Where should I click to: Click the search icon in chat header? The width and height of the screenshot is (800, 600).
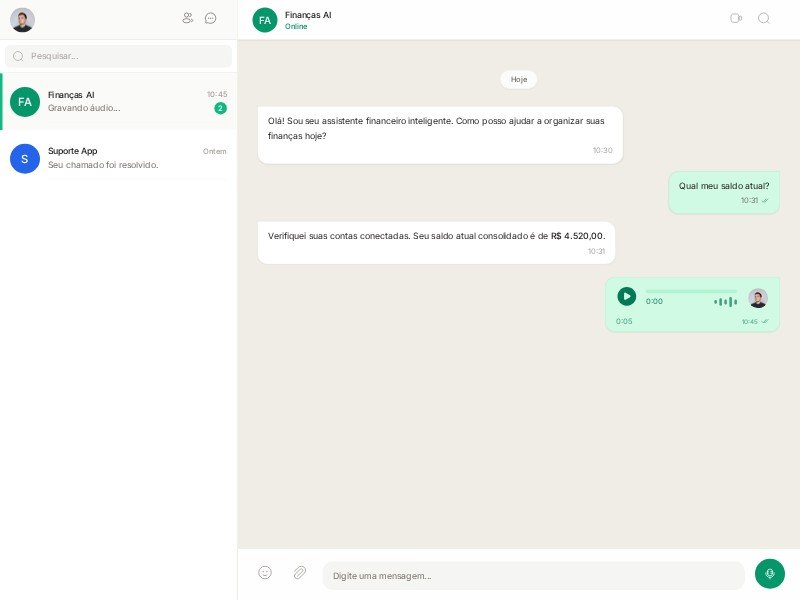click(764, 18)
